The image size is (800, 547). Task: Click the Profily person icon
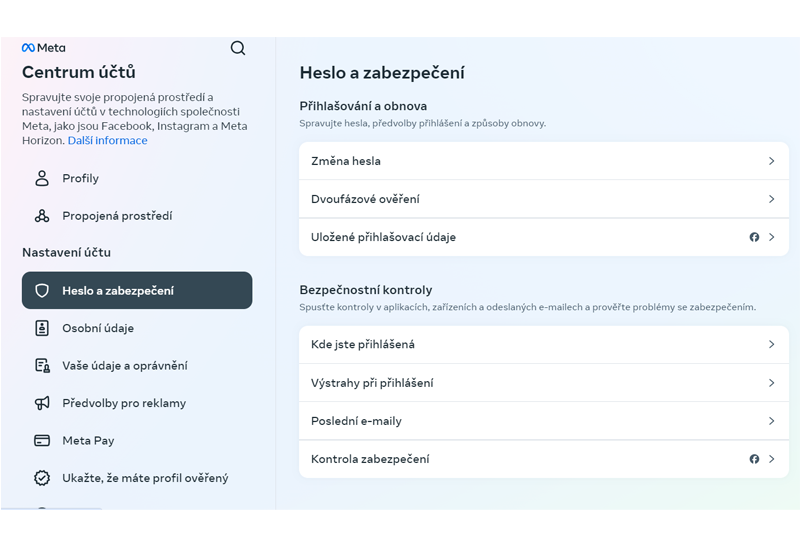[42, 178]
